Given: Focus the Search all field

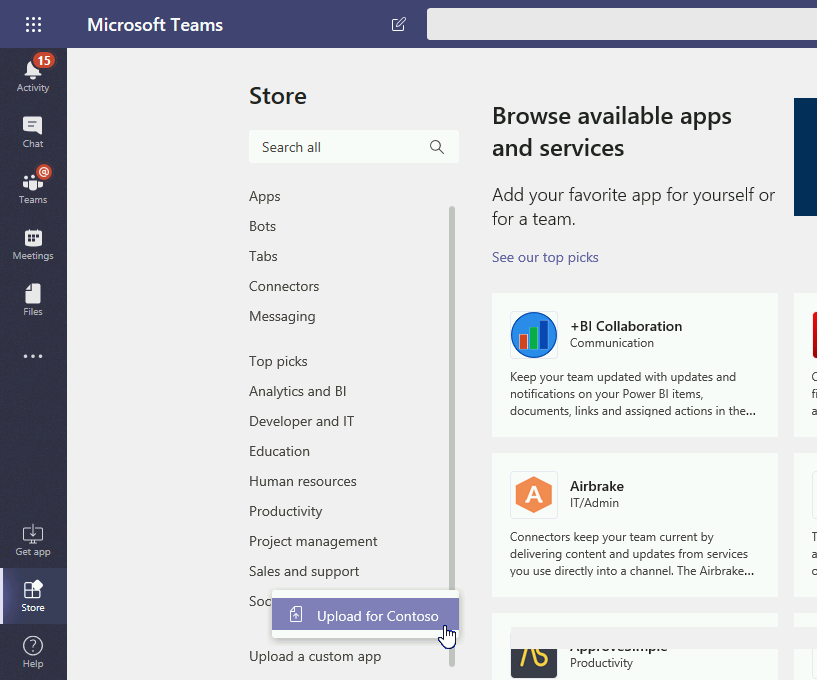Looking at the screenshot, I should coord(354,147).
